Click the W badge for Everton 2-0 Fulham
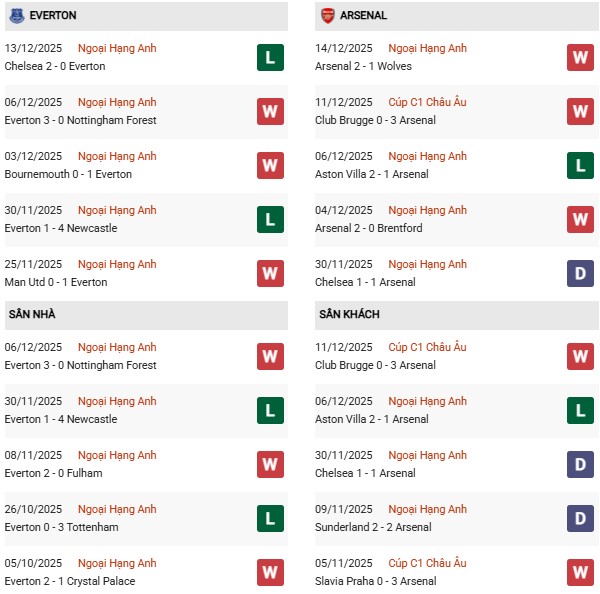Viewport: 600px width, 594px height. point(270,464)
